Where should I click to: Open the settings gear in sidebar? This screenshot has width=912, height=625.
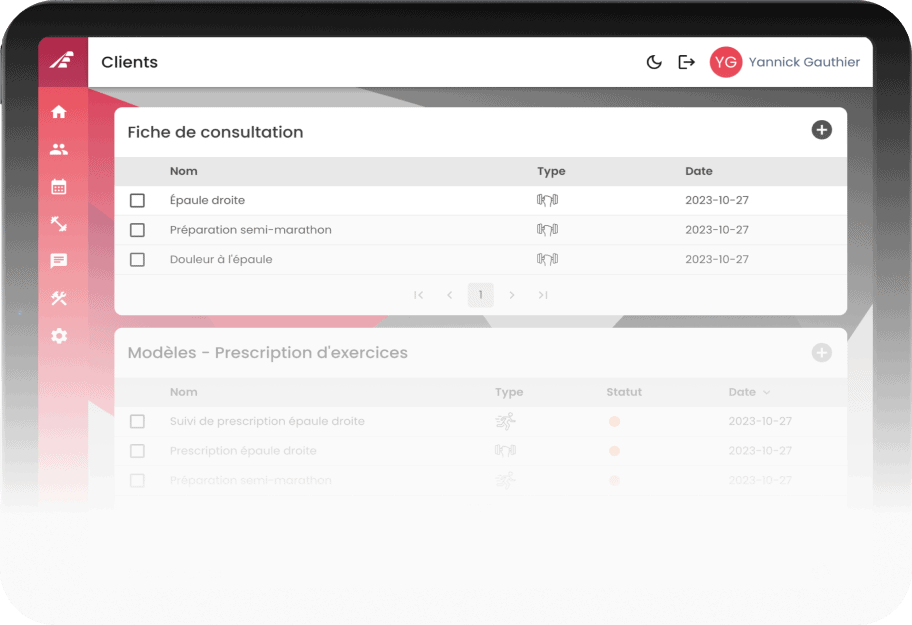(x=59, y=336)
